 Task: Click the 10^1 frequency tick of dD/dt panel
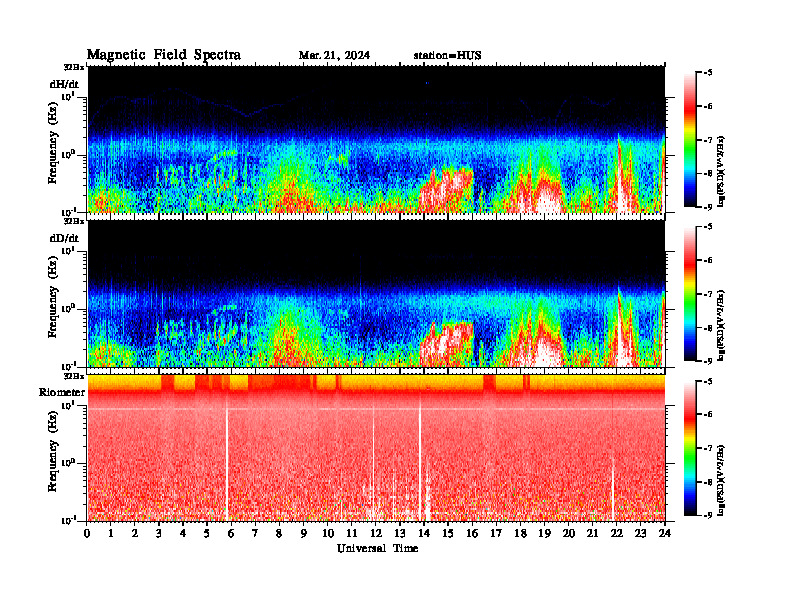click(x=67, y=251)
